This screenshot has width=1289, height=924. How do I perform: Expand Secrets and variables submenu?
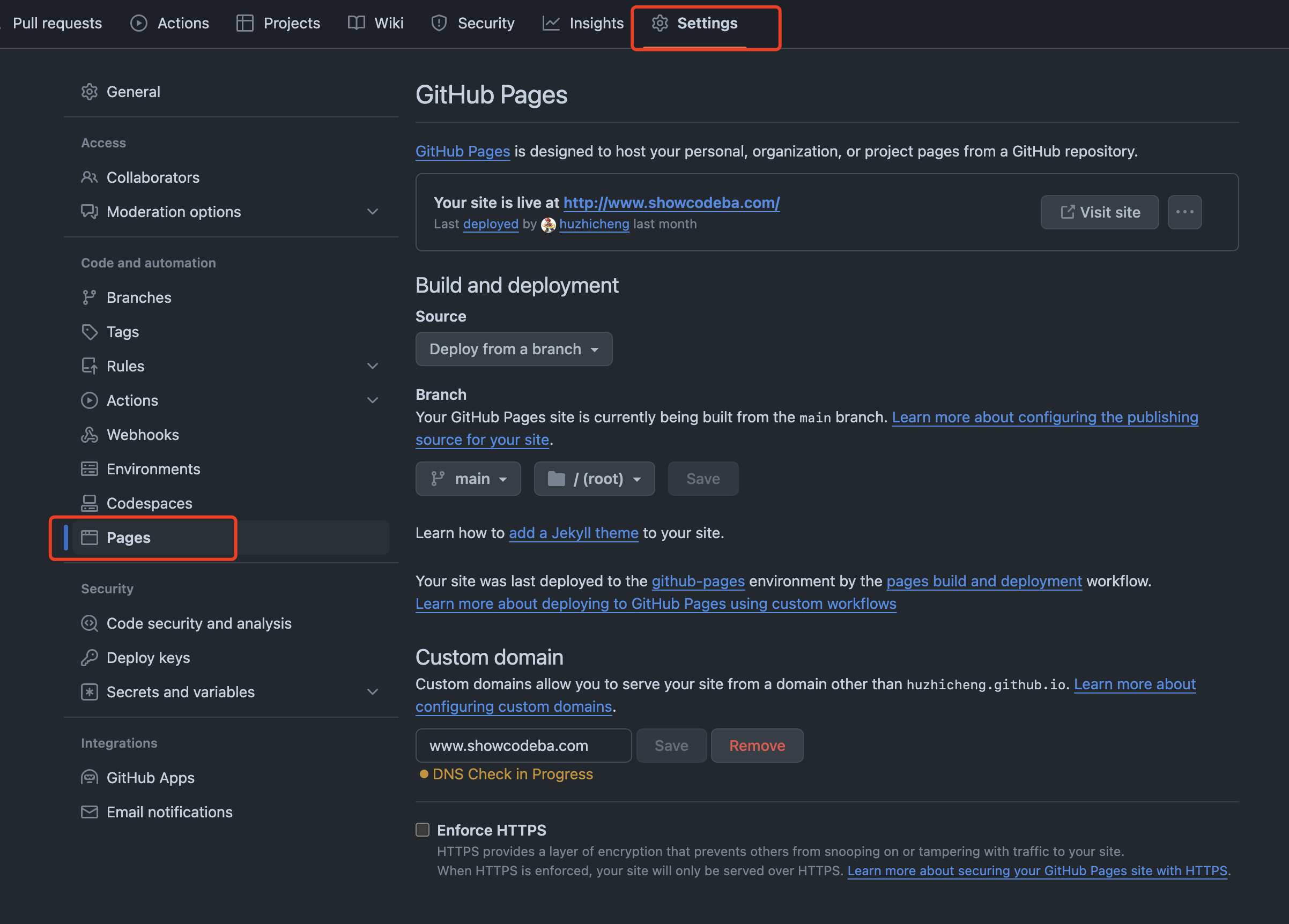(372, 691)
